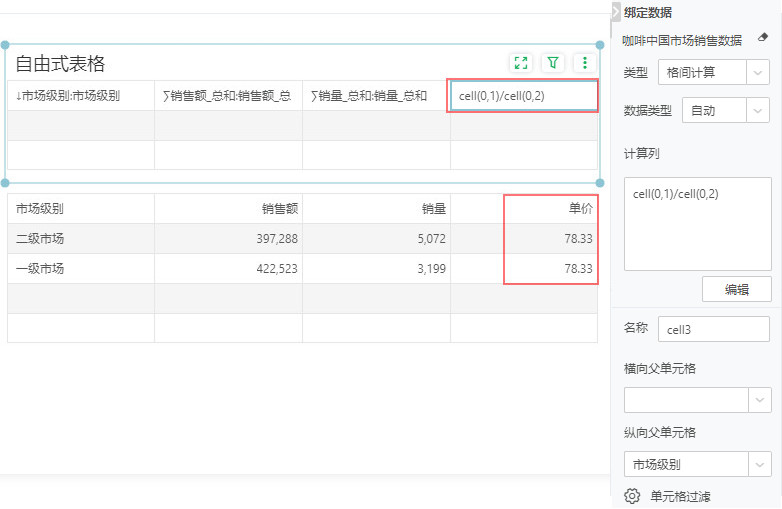The height and width of the screenshot is (509, 782).
Task: Click bottom-left resize handle of table
Action: pos(6,183)
